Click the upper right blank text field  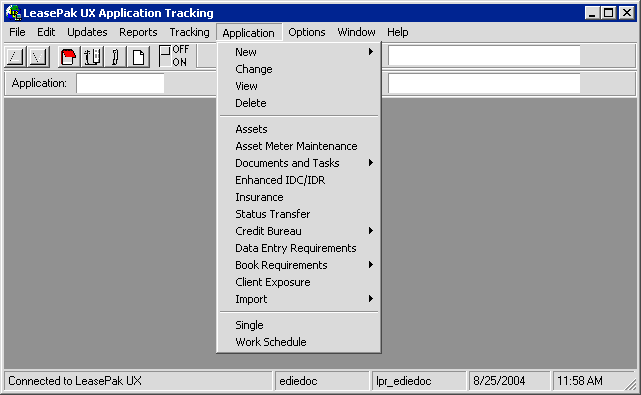[484, 56]
